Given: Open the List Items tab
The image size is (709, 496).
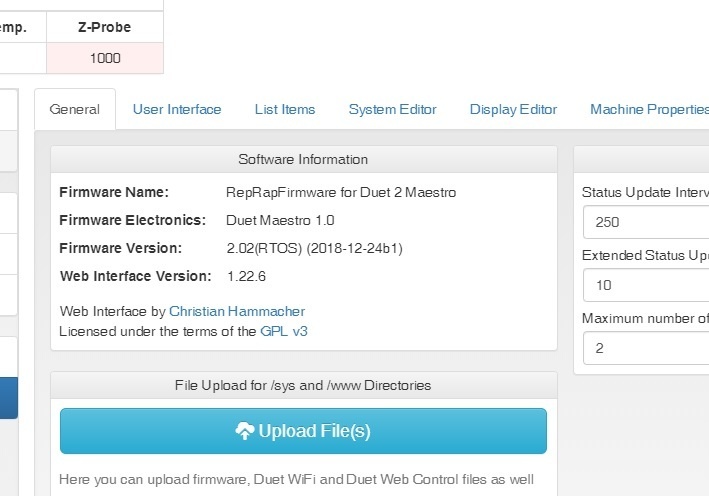Looking at the screenshot, I should [285, 109].
